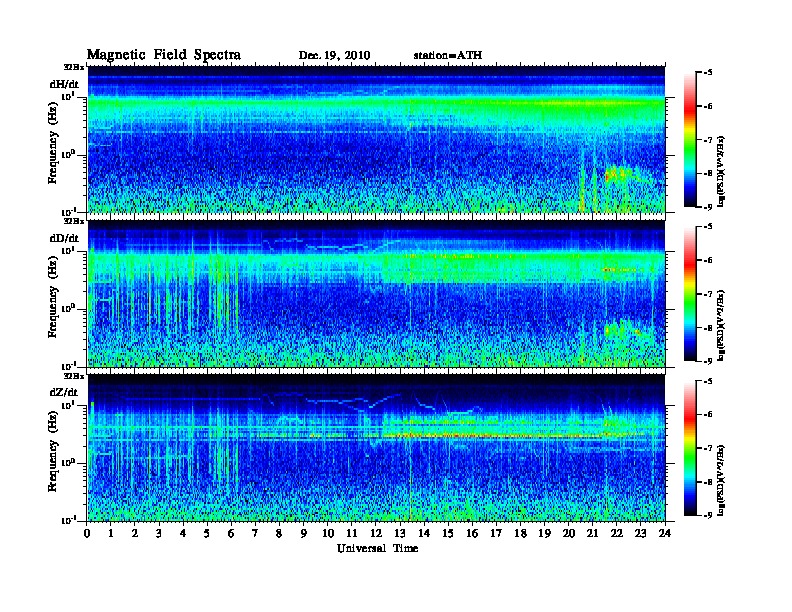Image resolution: width=792 pixels, height=612 pixels.
Task: Click inside the dZ/dt spectrogram plot
Action: 376,448
